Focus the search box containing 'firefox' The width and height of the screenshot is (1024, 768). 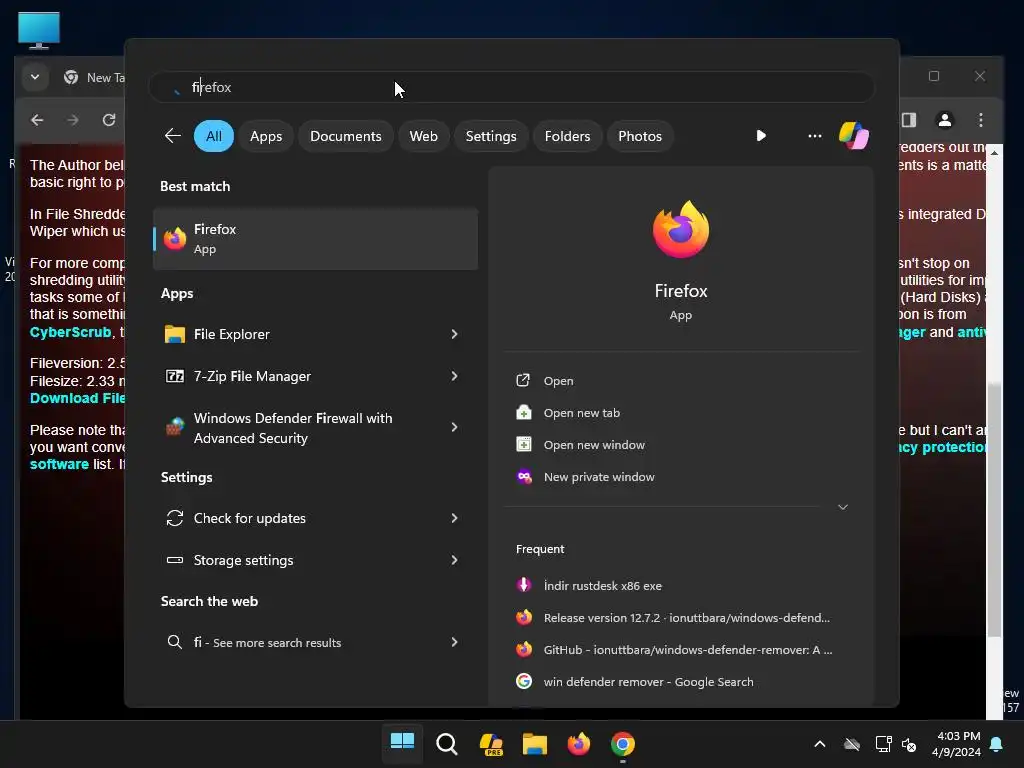tap(511, 87)
